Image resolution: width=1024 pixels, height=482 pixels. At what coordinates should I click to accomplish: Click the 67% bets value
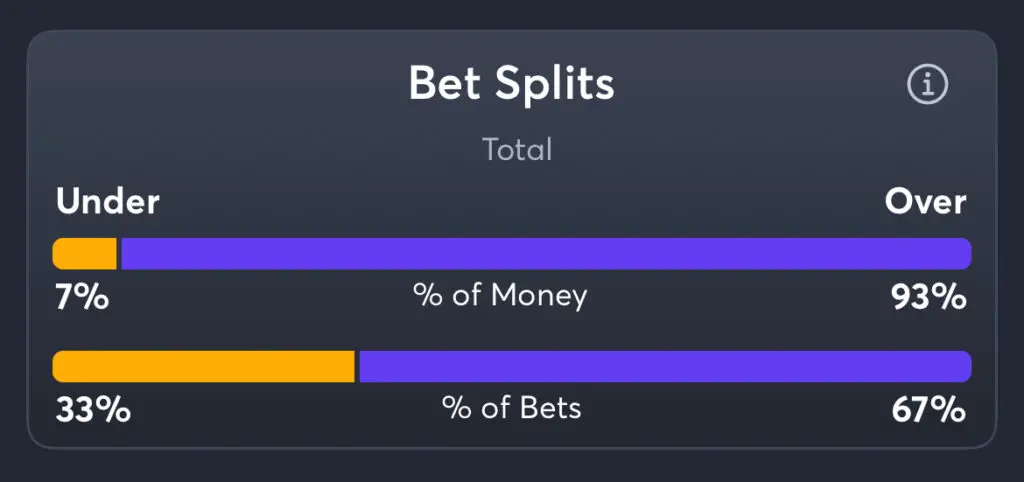pyautogui.click(x=929, y=411)
